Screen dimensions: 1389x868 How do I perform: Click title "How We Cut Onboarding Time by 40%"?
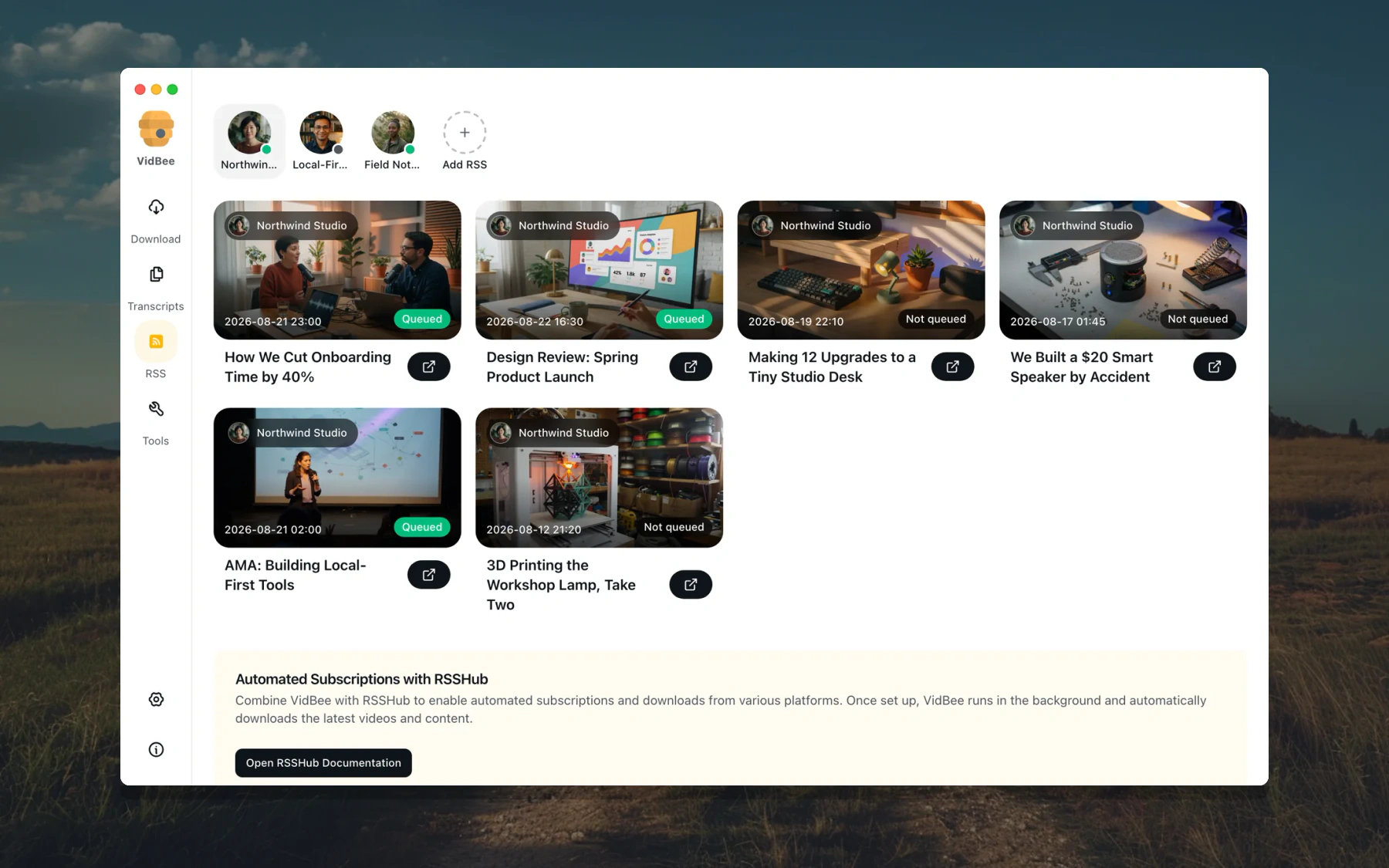pos(308,367)
